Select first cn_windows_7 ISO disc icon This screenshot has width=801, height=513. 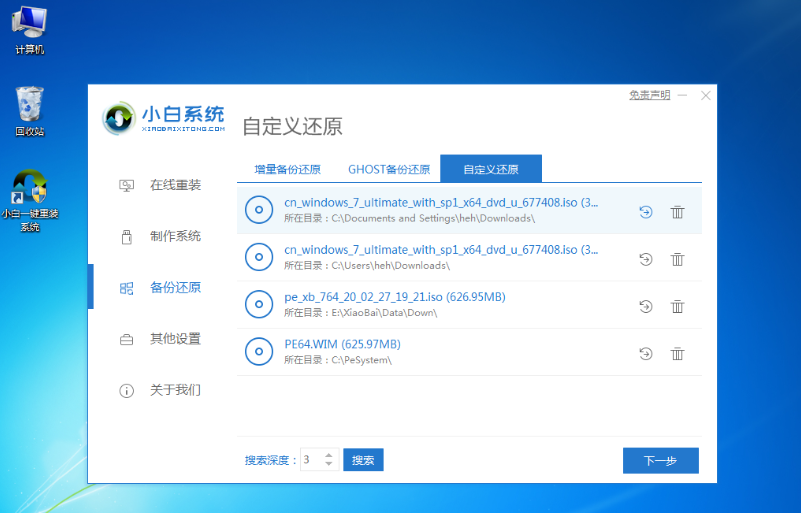click(x=259, y=210)
